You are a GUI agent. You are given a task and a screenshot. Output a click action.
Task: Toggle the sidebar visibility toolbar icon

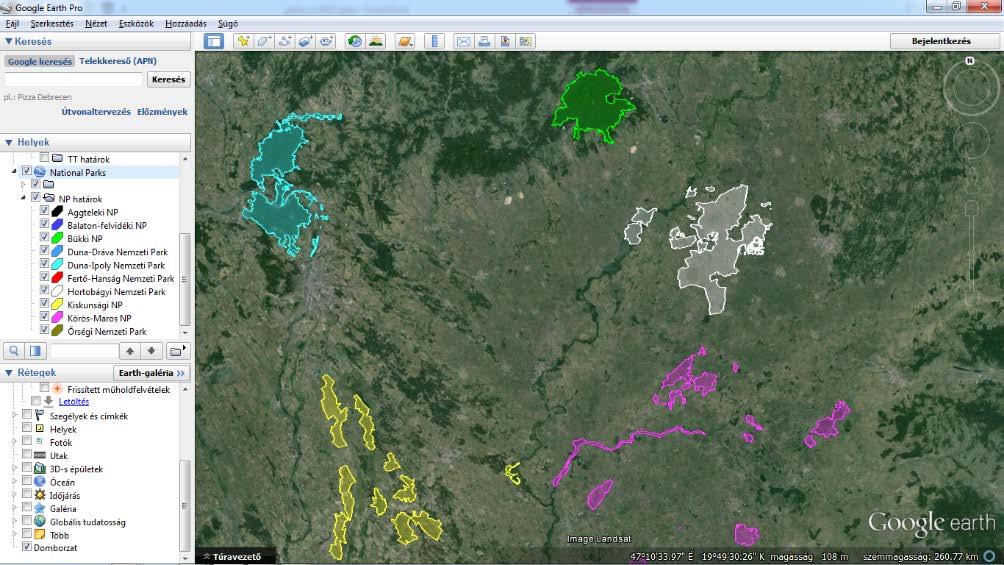click(214, 41)
